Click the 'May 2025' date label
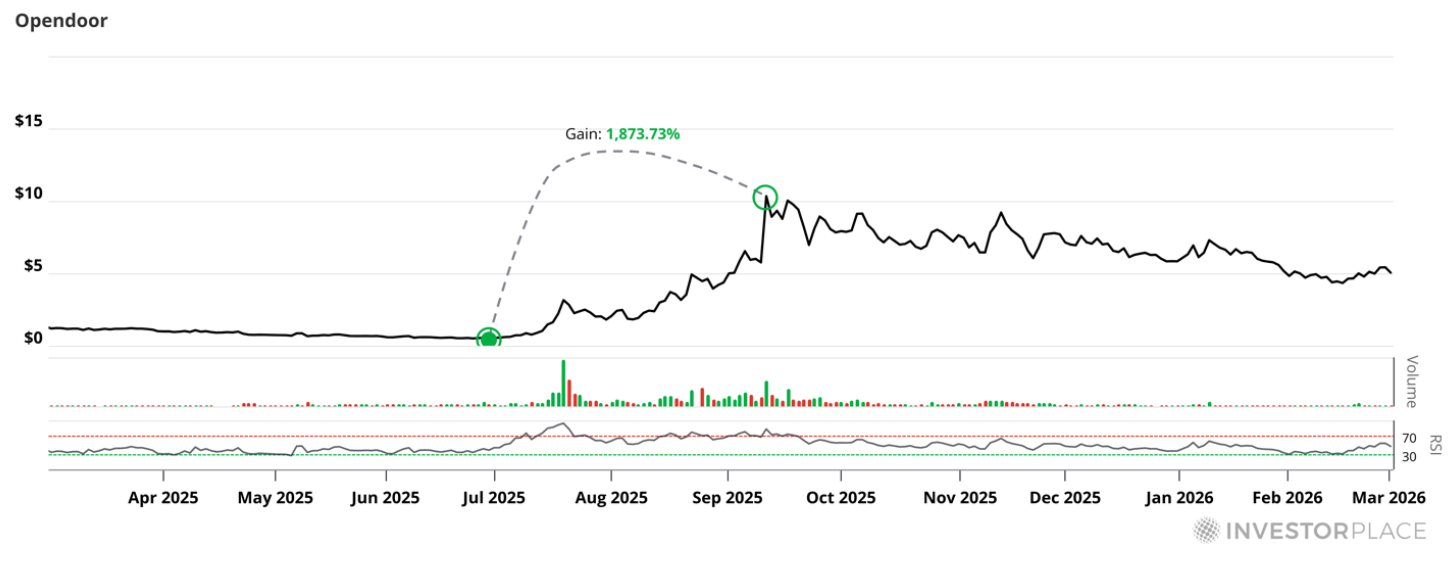The width and height of the screenshot is (1456, 563). coord(277,497)
